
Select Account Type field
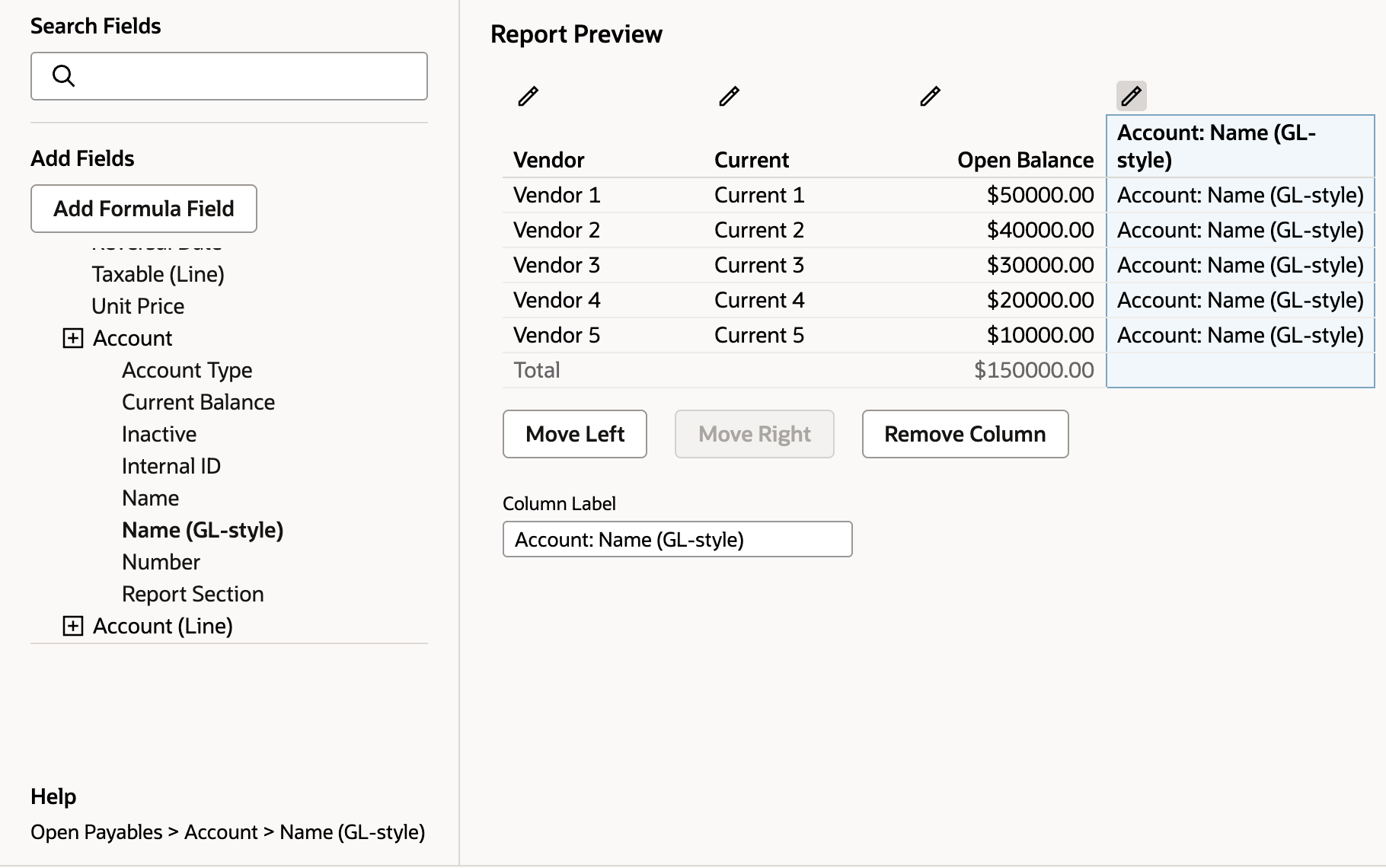[x=187, y=370]
